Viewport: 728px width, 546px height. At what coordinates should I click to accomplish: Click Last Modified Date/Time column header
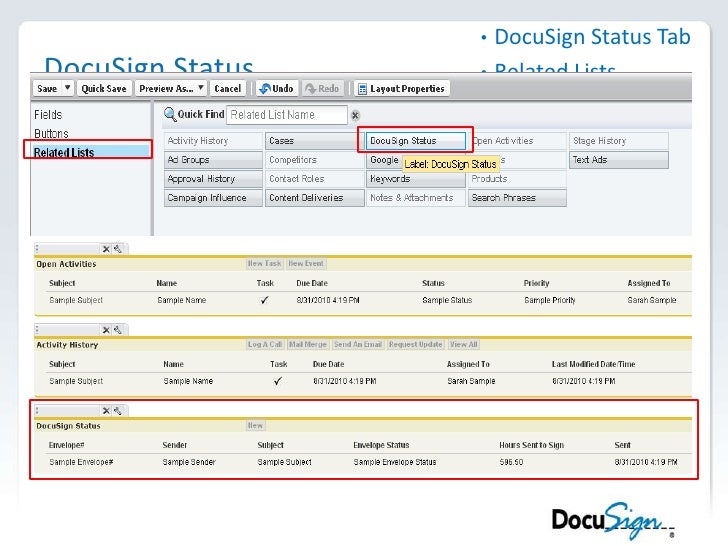tap(593, 364)
